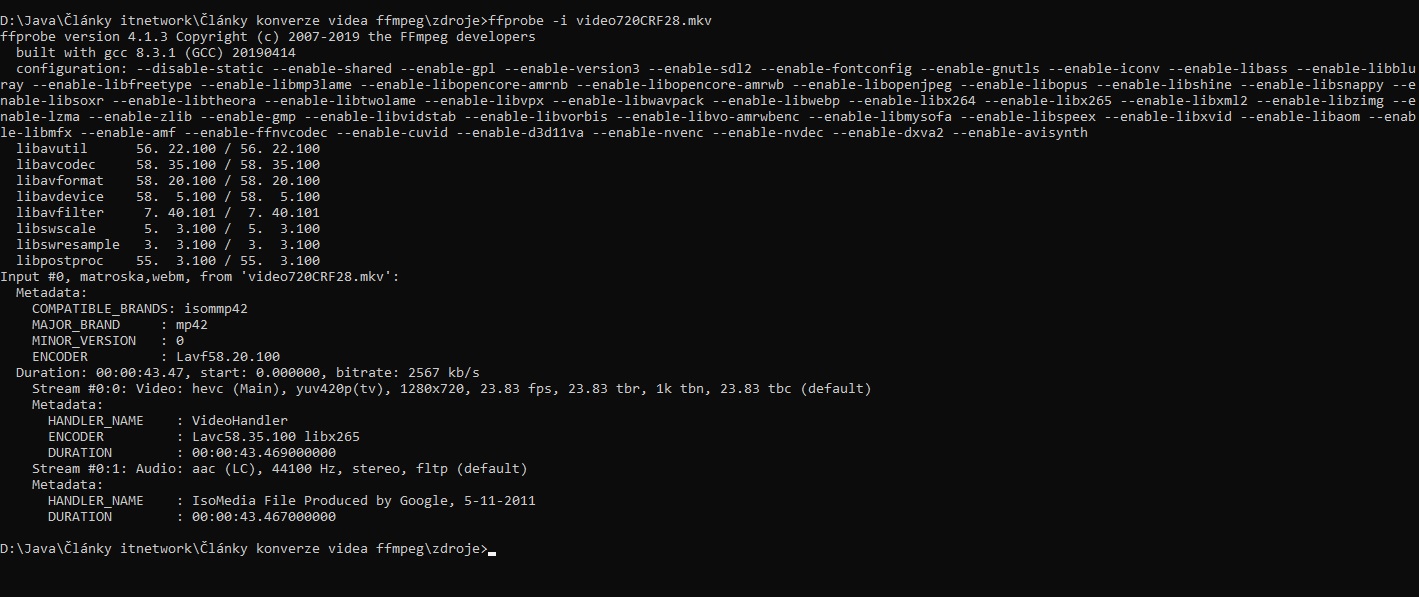Screen dimensions: 1419x597
Task: Click the 'Input #0, matroska,webm' line
Action: (x=200, y=276)
